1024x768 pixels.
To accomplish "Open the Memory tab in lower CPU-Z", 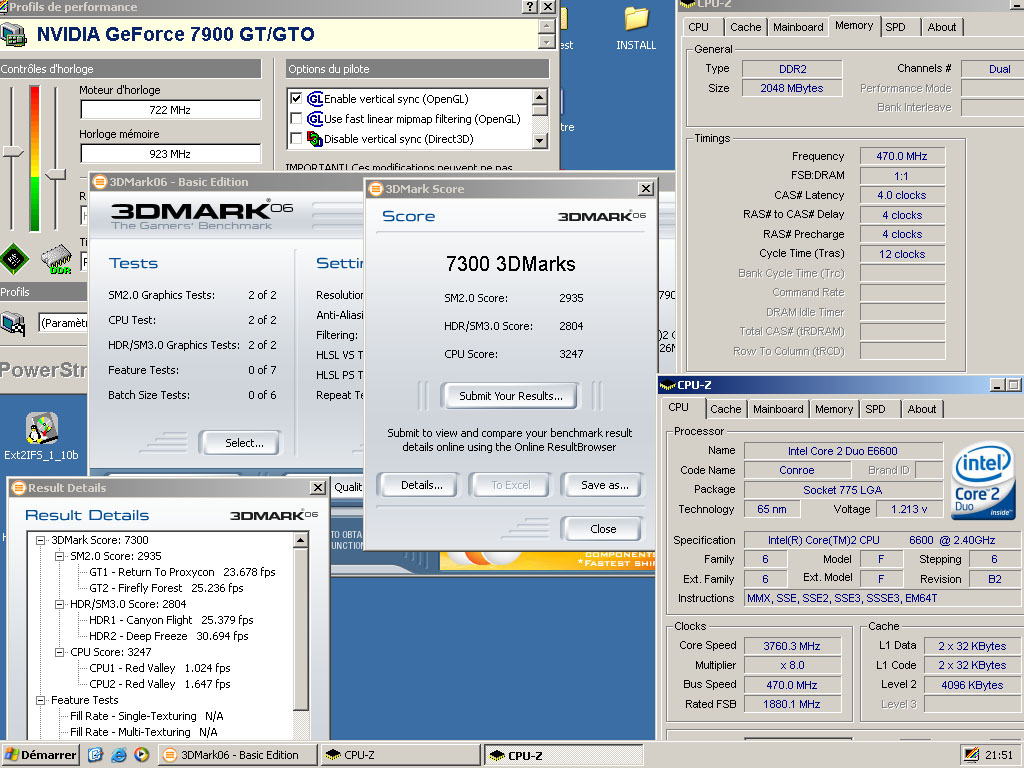I will (834, 409).
